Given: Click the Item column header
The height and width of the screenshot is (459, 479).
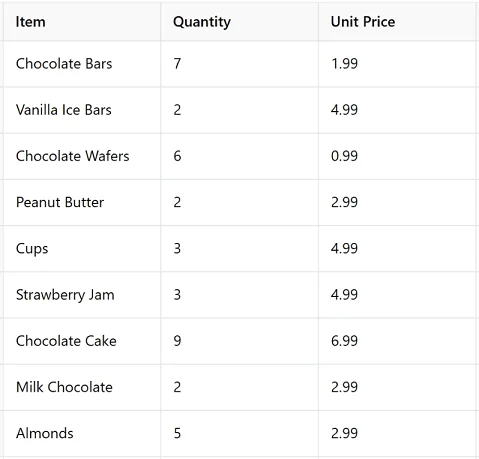Looking at the screenshot, I should point(82,22).
